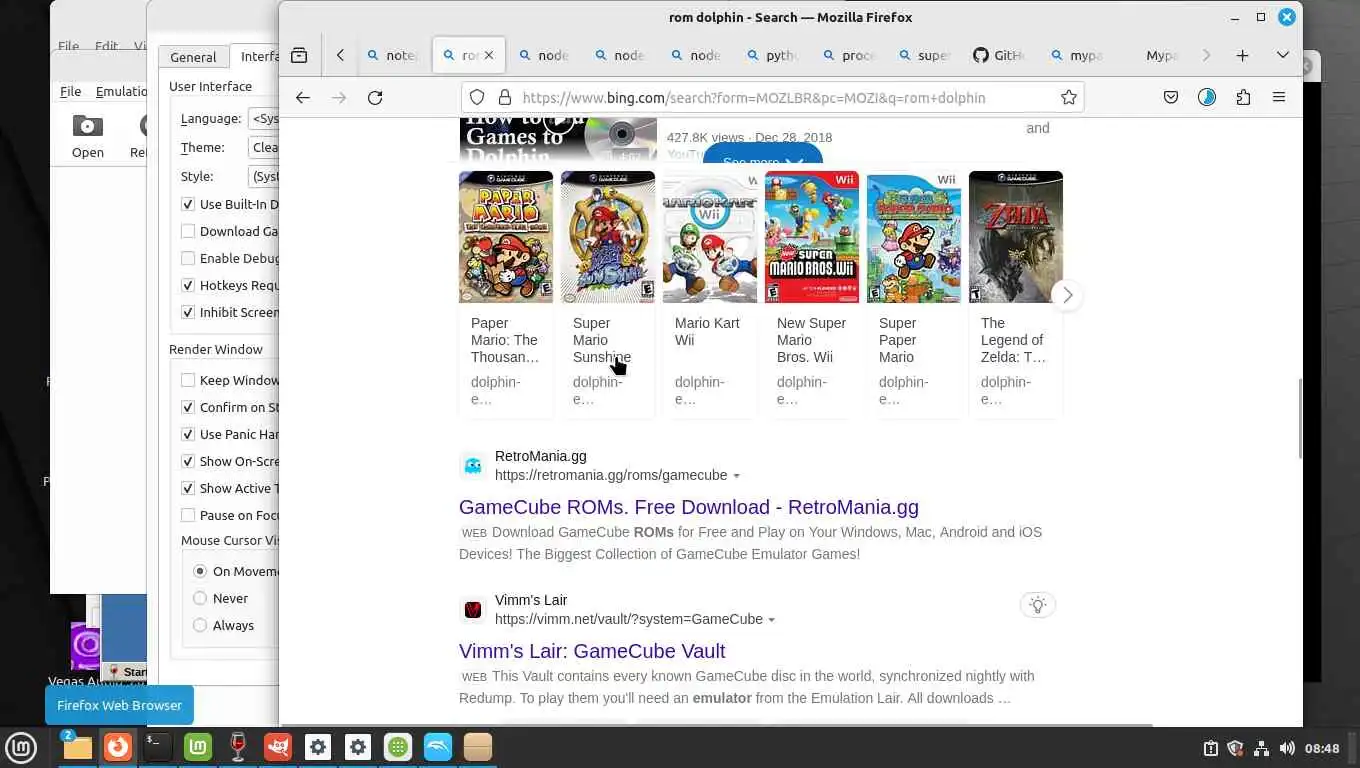This screenshot has width=1360, height=768.
Task: Click the Firefox page vertical scrollbar thumb
Action: pyautogui.click(x=1298, y=418)
